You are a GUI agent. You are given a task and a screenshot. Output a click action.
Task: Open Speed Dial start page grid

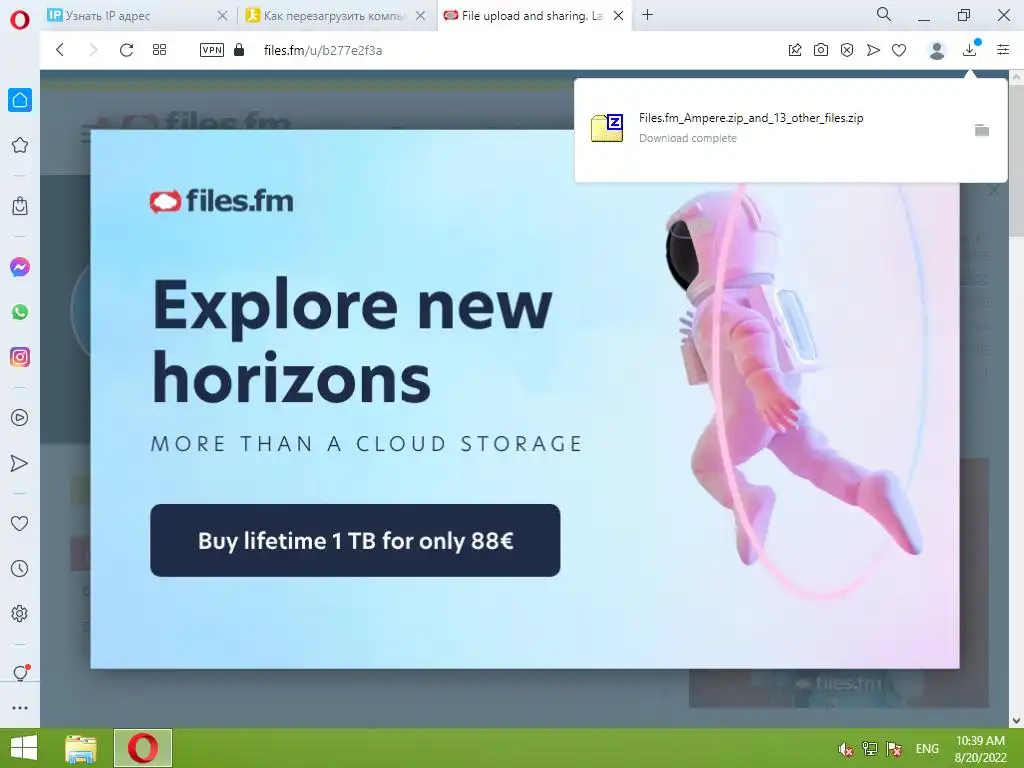(159, 50)
